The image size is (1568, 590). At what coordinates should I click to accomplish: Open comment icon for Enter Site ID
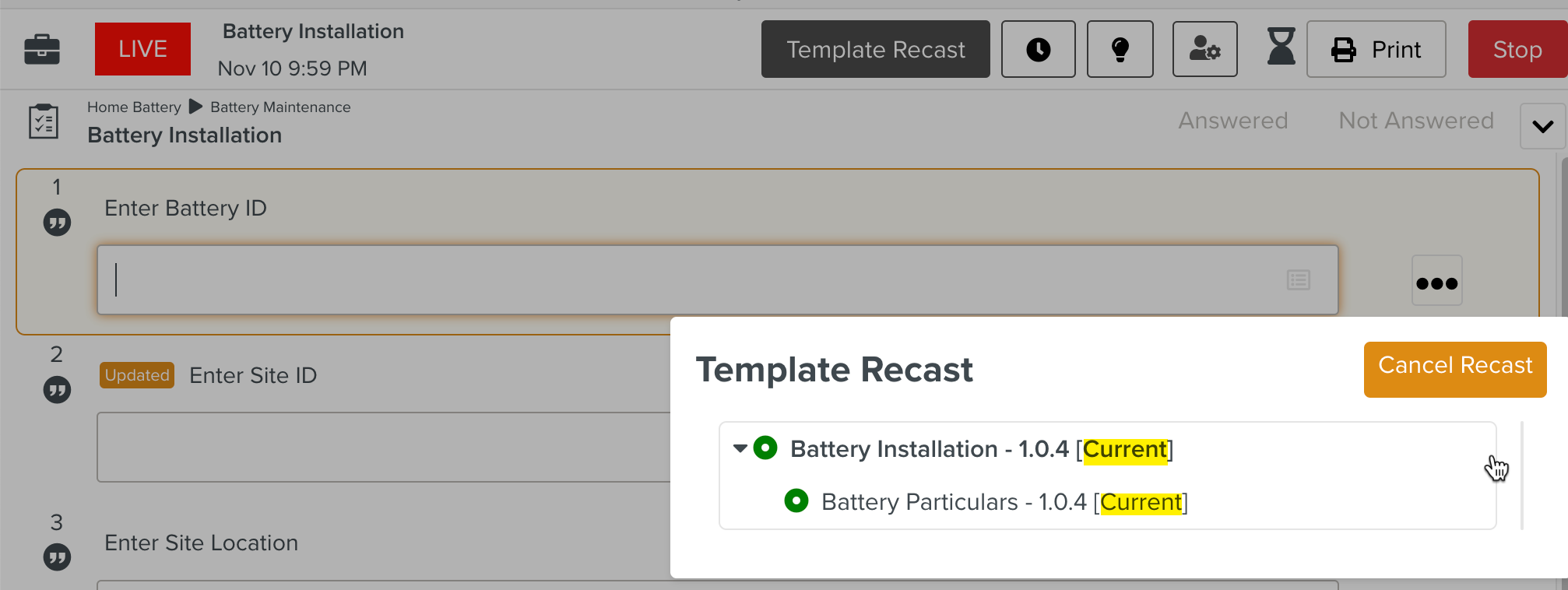(x=57, y=390)
